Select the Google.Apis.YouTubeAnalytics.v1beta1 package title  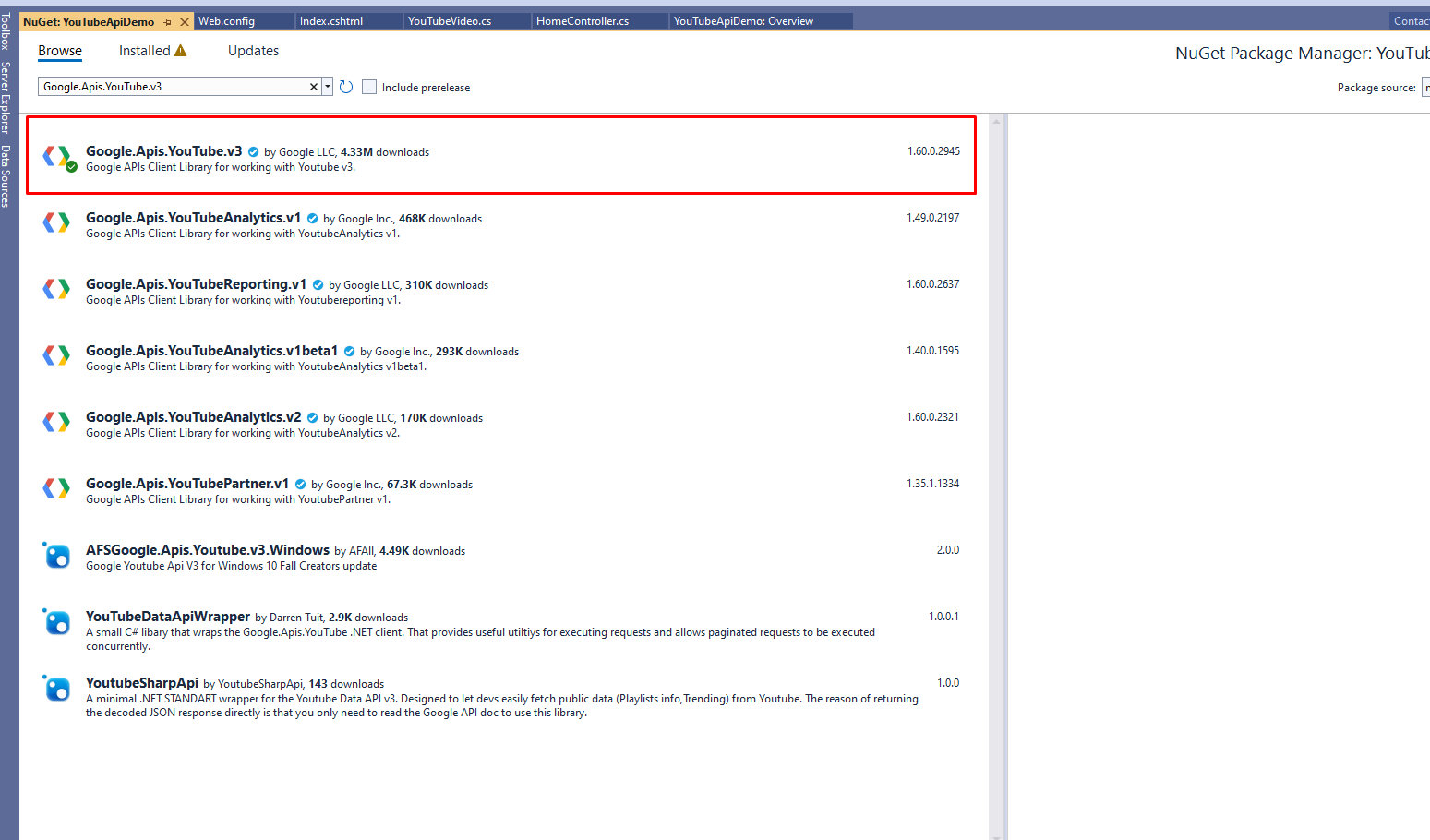point(212,351)
